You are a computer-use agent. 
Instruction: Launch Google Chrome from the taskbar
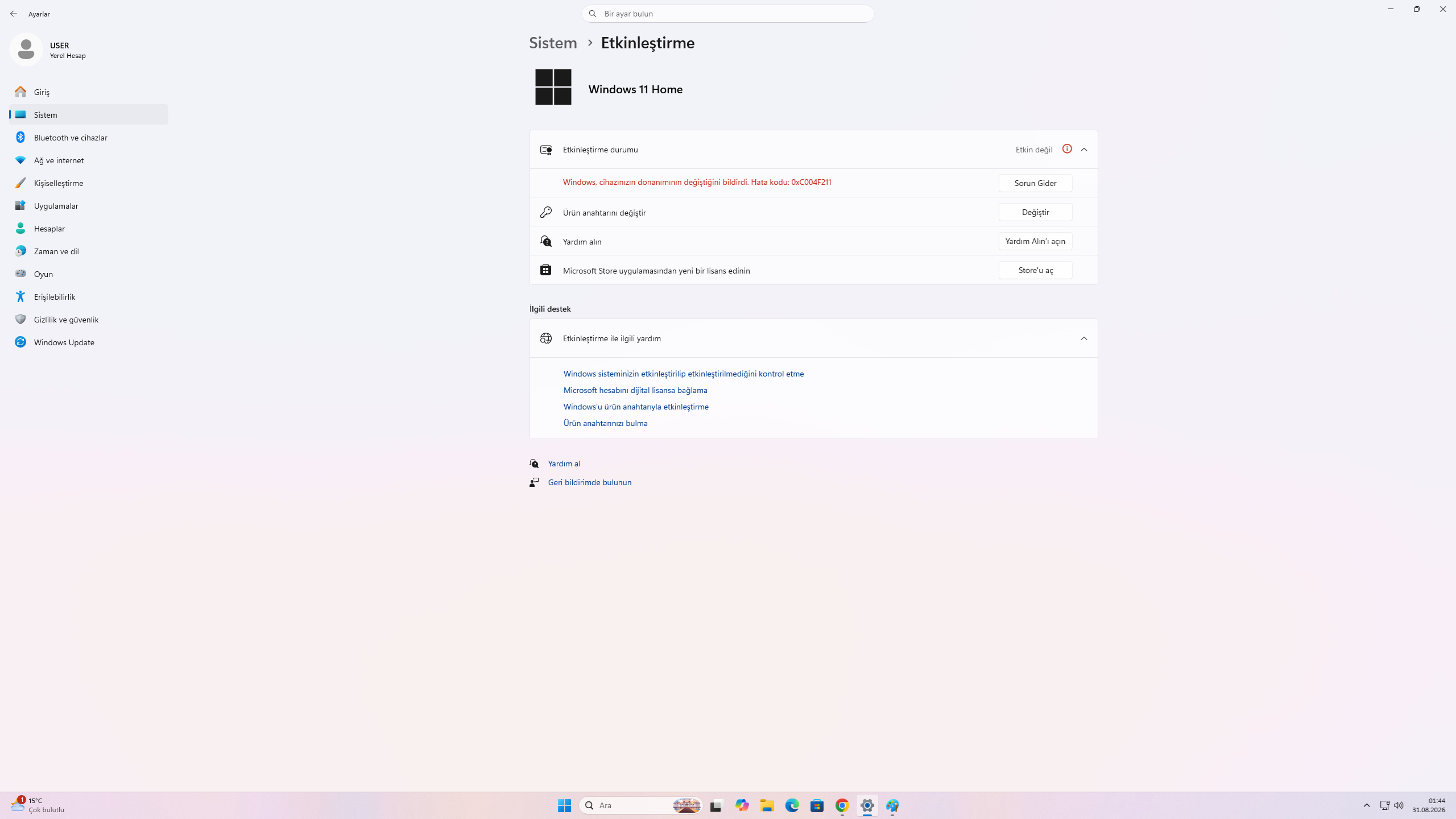(842, 805)
